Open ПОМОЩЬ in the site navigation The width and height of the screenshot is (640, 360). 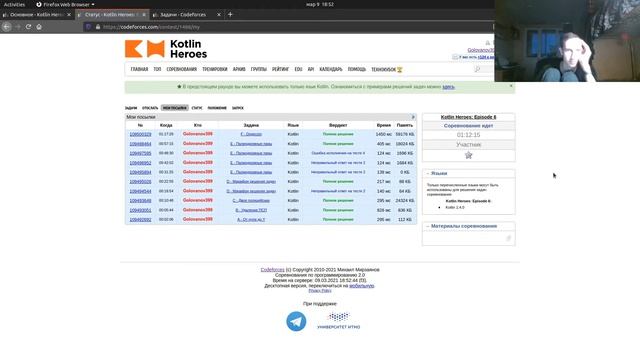tap(357, 69)
